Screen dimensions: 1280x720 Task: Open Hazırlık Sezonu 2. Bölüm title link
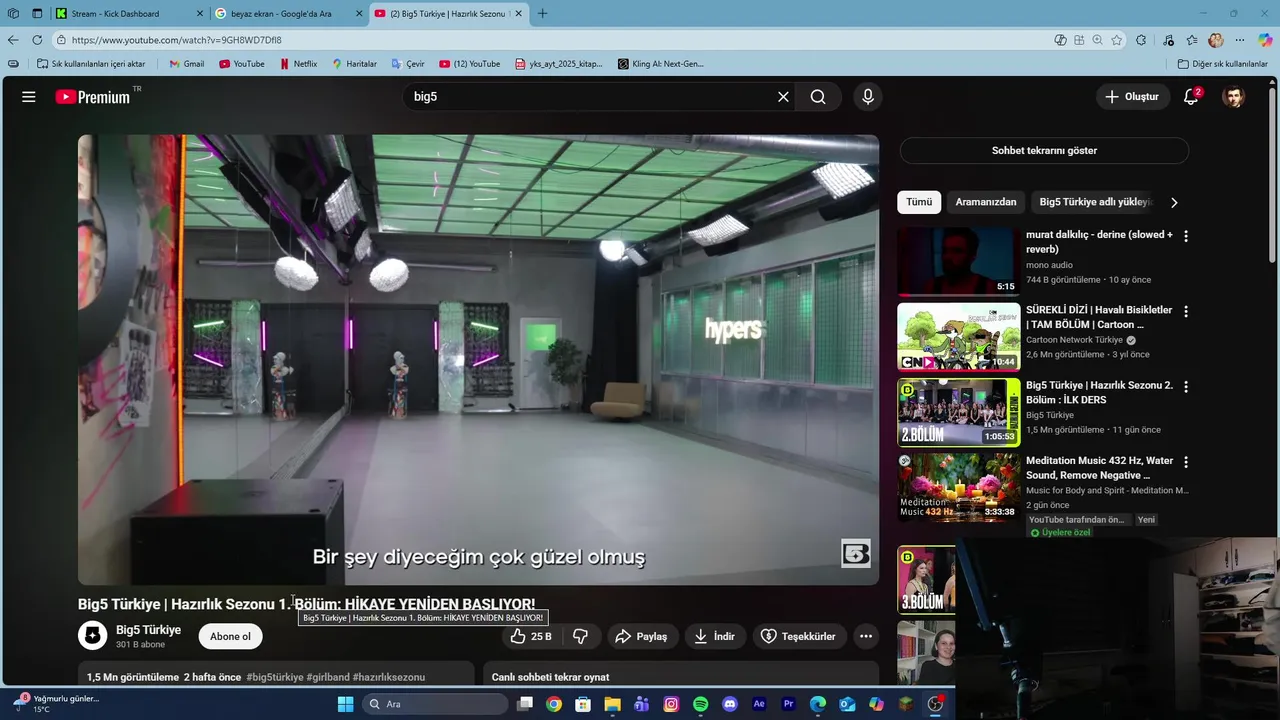[1099, 392]
